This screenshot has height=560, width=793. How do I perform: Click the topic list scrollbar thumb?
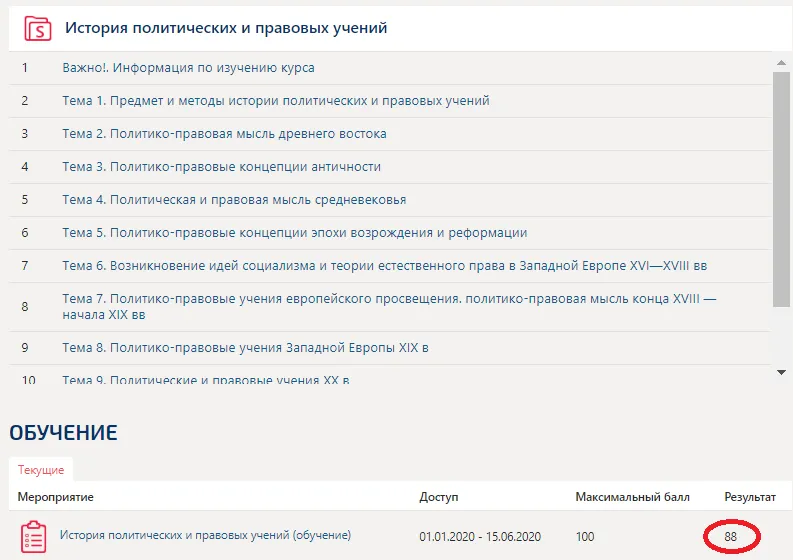coord(781,190)
